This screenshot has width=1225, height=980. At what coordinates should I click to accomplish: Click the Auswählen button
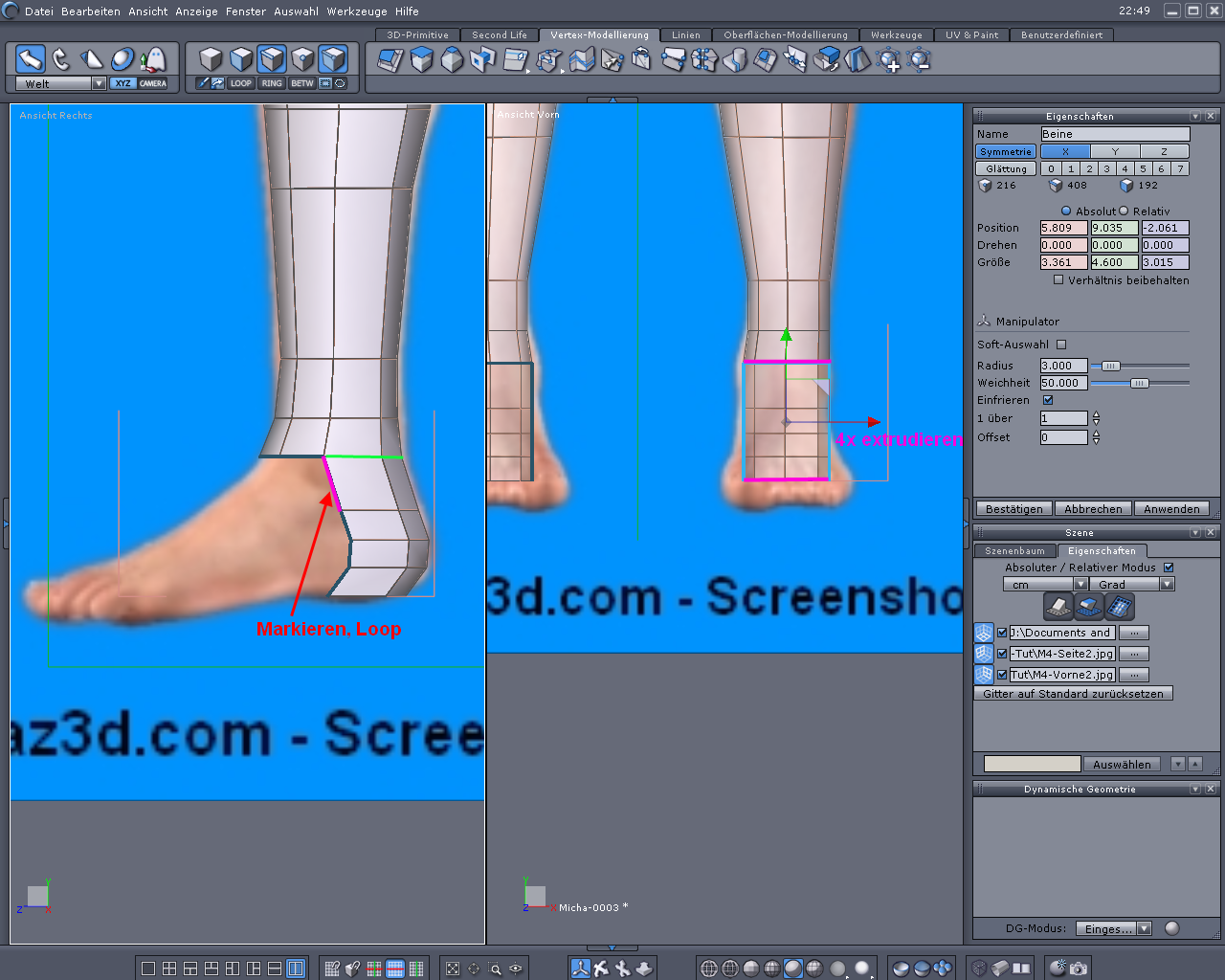point(1122,765)
